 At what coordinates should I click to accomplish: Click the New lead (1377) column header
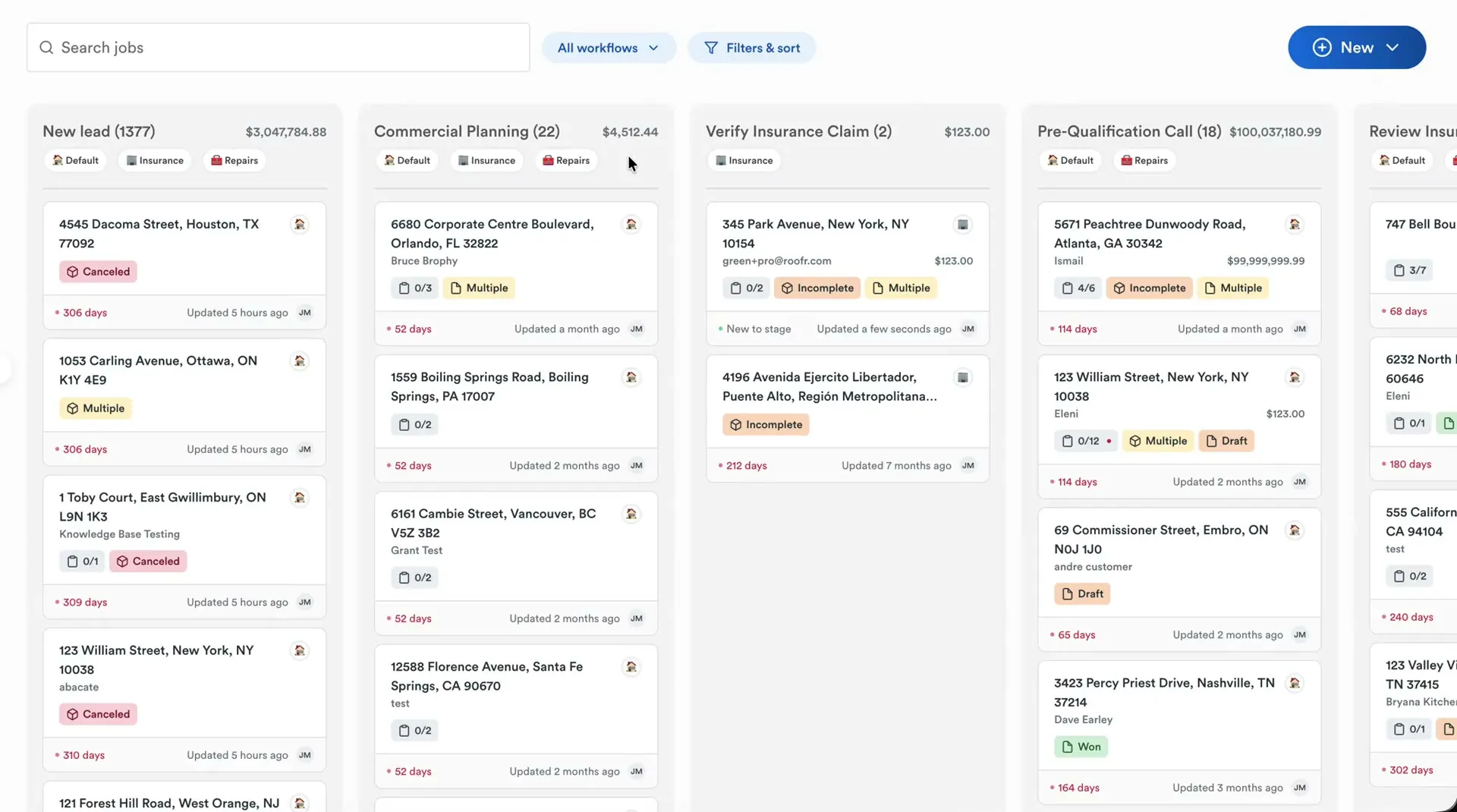[x=99, y=131]
